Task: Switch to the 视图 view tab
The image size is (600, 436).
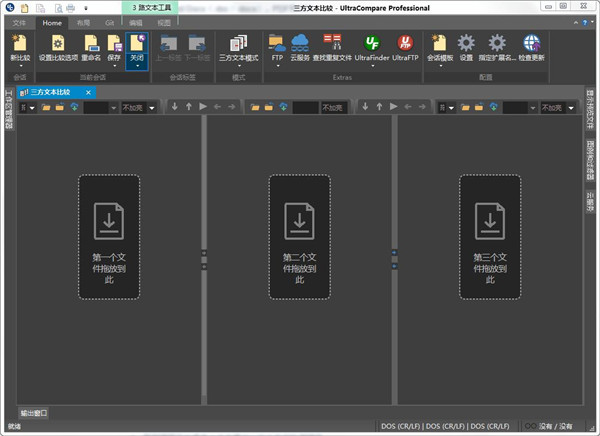Action: point(164,23)
